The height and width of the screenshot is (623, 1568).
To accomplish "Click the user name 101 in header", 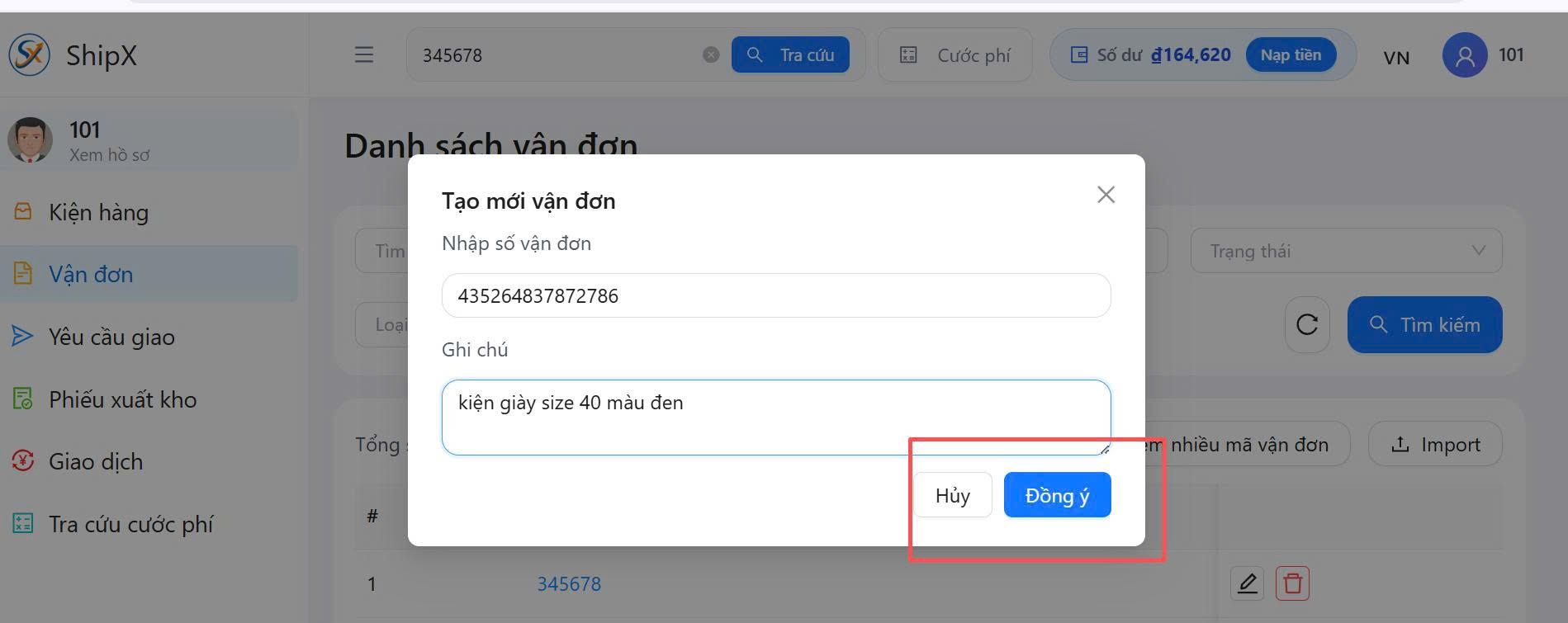I will point(1511,54).
